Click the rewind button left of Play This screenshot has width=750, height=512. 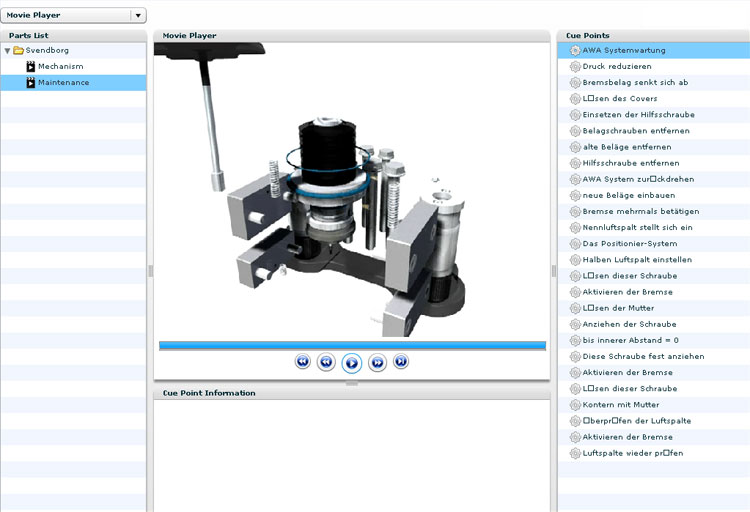coord(326,362)
